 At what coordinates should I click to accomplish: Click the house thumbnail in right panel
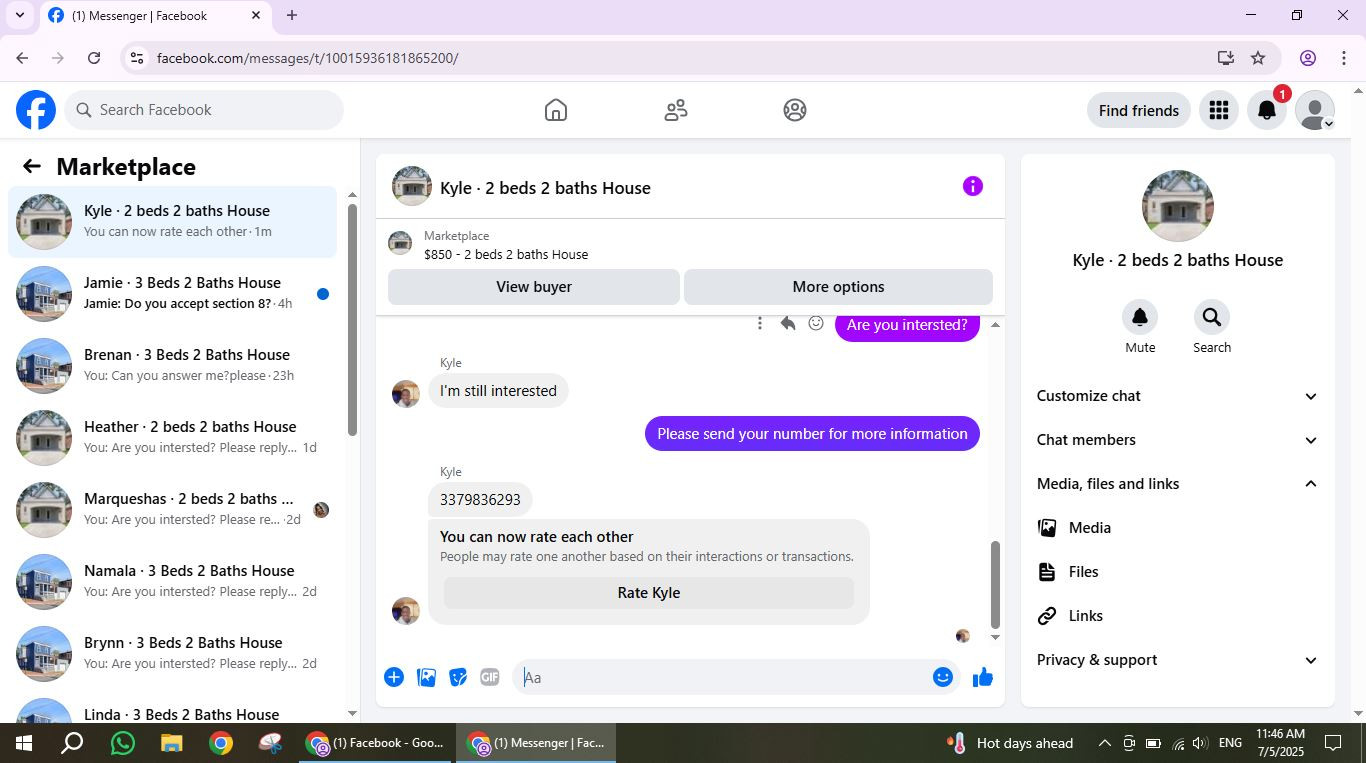[1178, 206]
